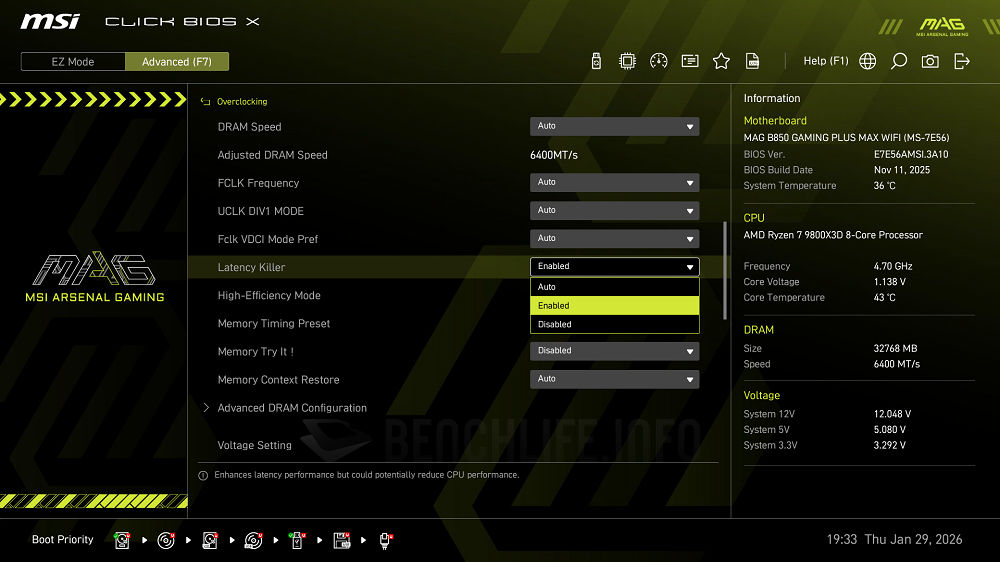The image size is (1000, 562).
Task: Select the floppy disk boot device icon
Action: (342, 540)
